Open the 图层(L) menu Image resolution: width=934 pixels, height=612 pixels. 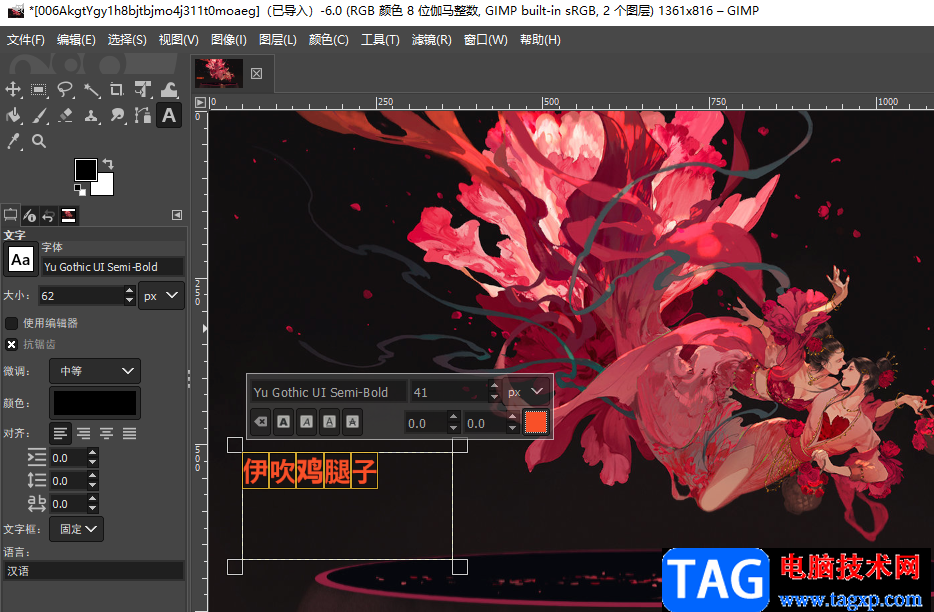click(278, 40)
